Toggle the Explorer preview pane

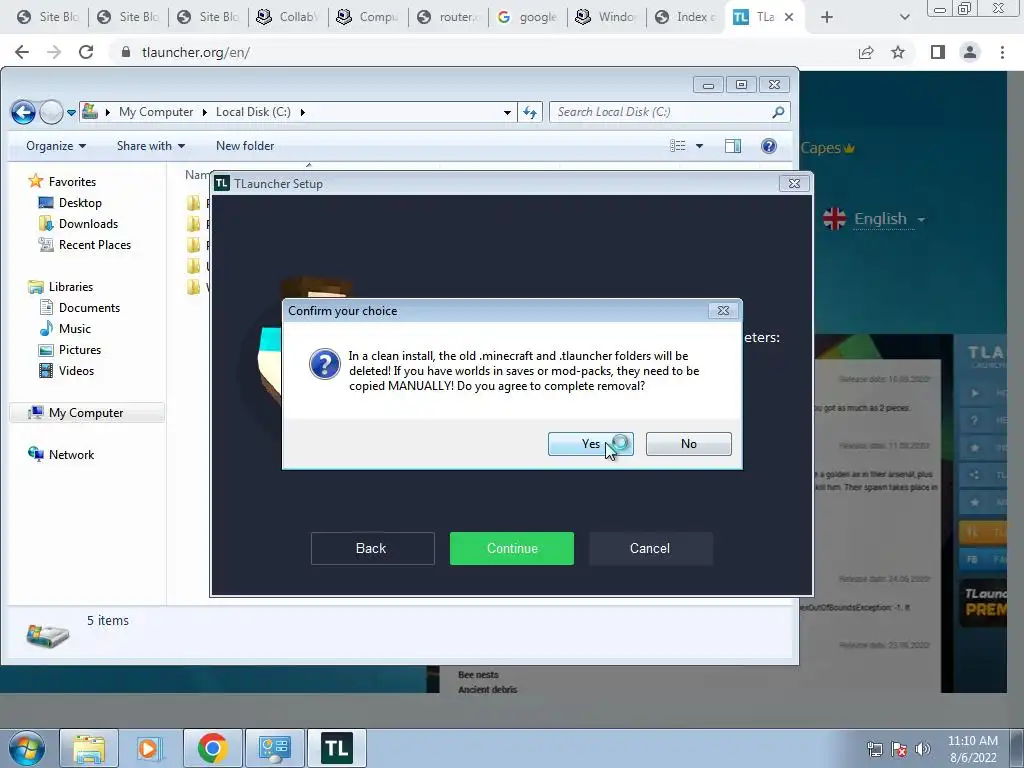click(x=733, y=146)
